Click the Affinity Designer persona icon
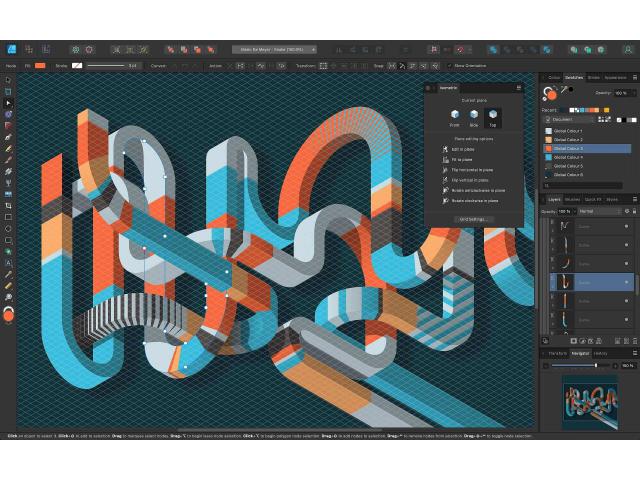The height and width of the screenshot is (480, 640). click(11, 48)
